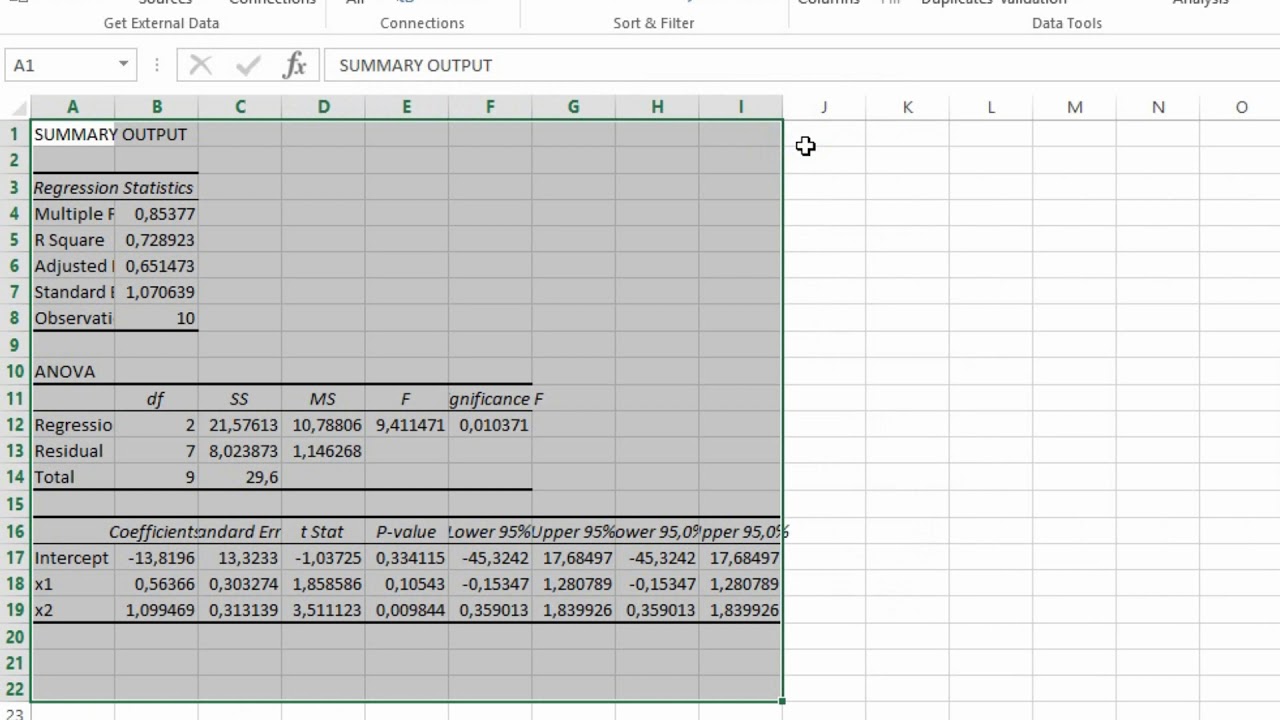Select row 1 header
Image resolution: width=1280 pixels, height=720 pixels.
[x=15, y=134]
